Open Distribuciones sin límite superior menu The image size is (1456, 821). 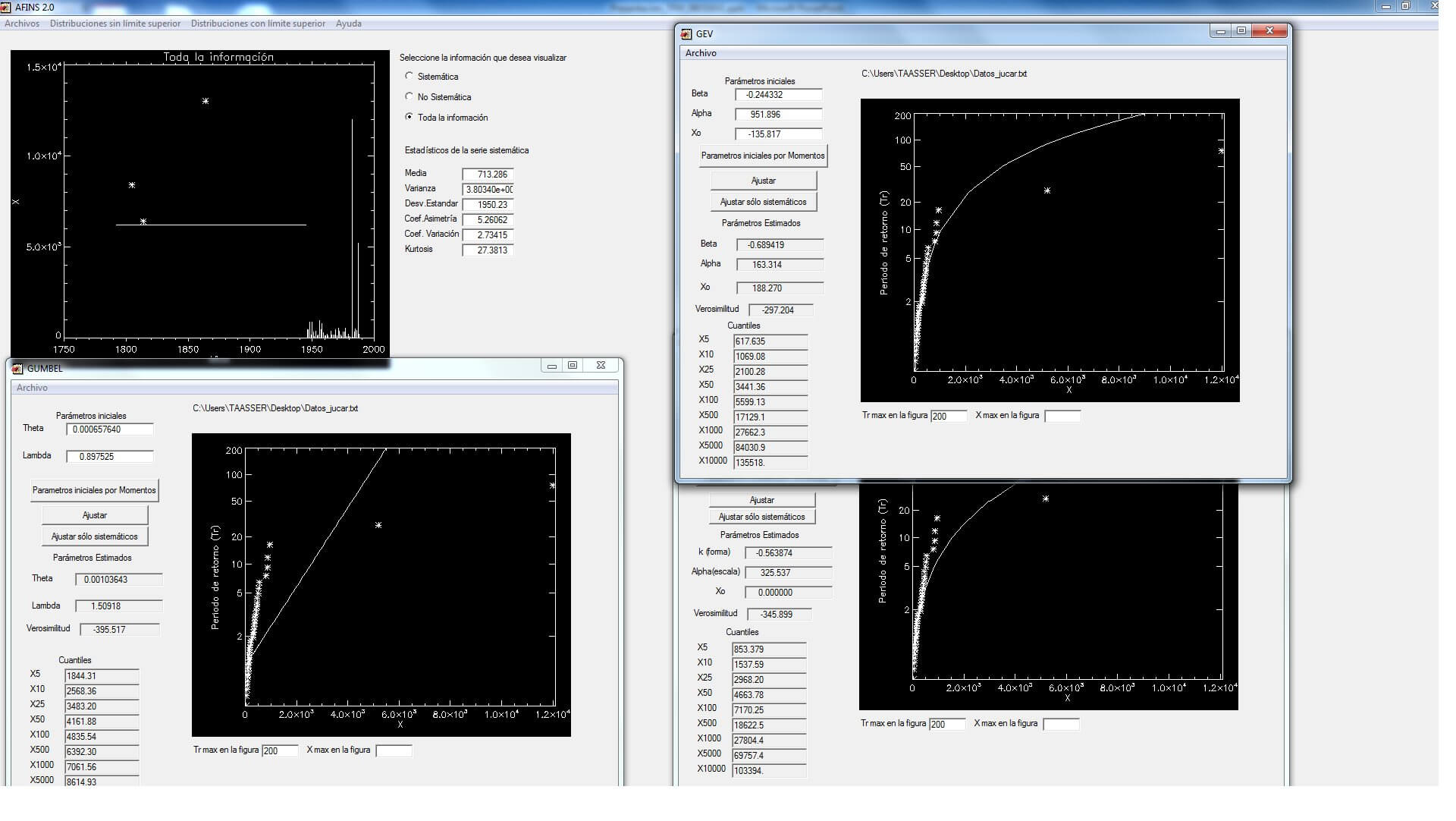click(115, 24)
